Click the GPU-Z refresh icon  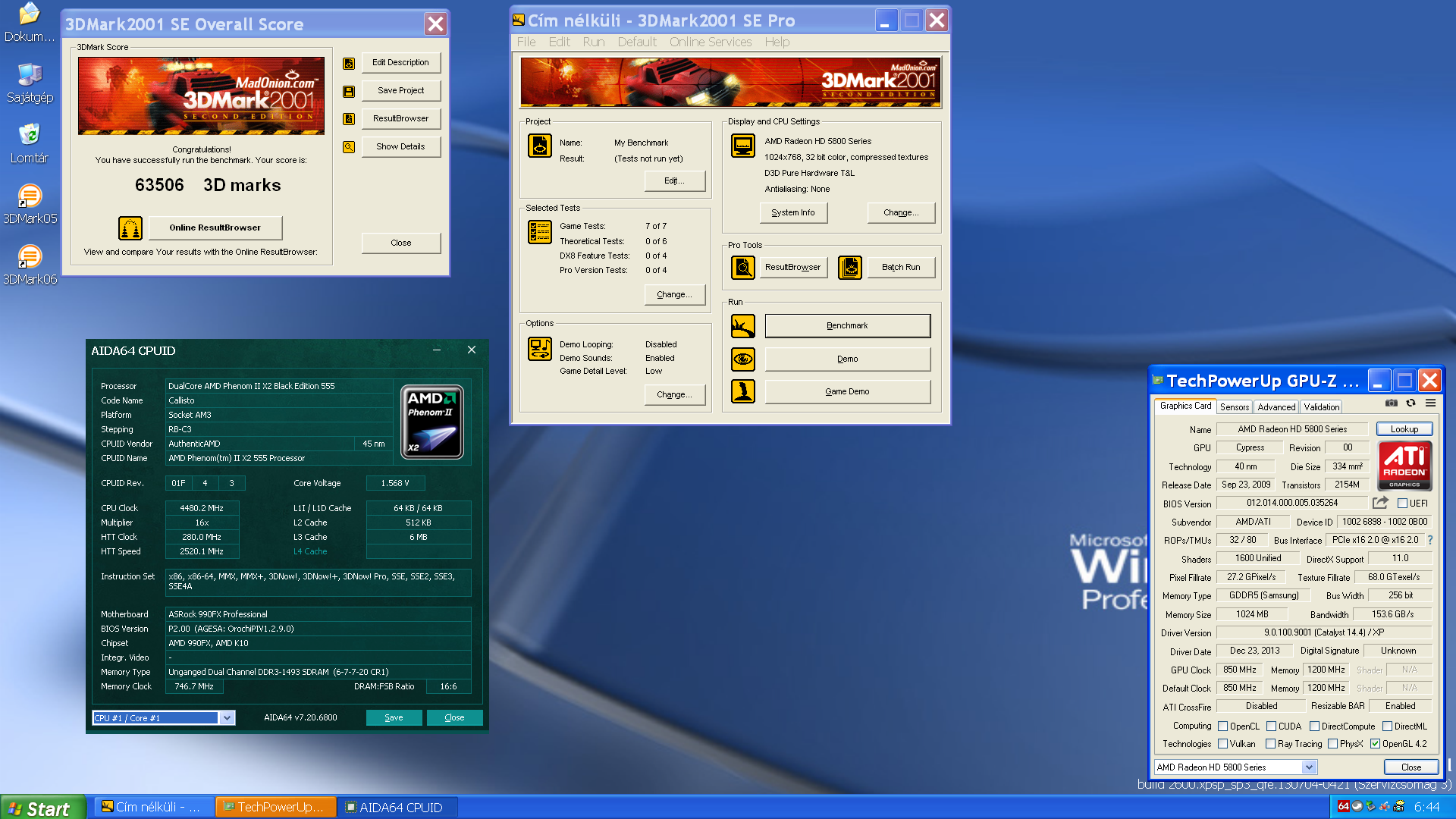tap(1410, 403)
